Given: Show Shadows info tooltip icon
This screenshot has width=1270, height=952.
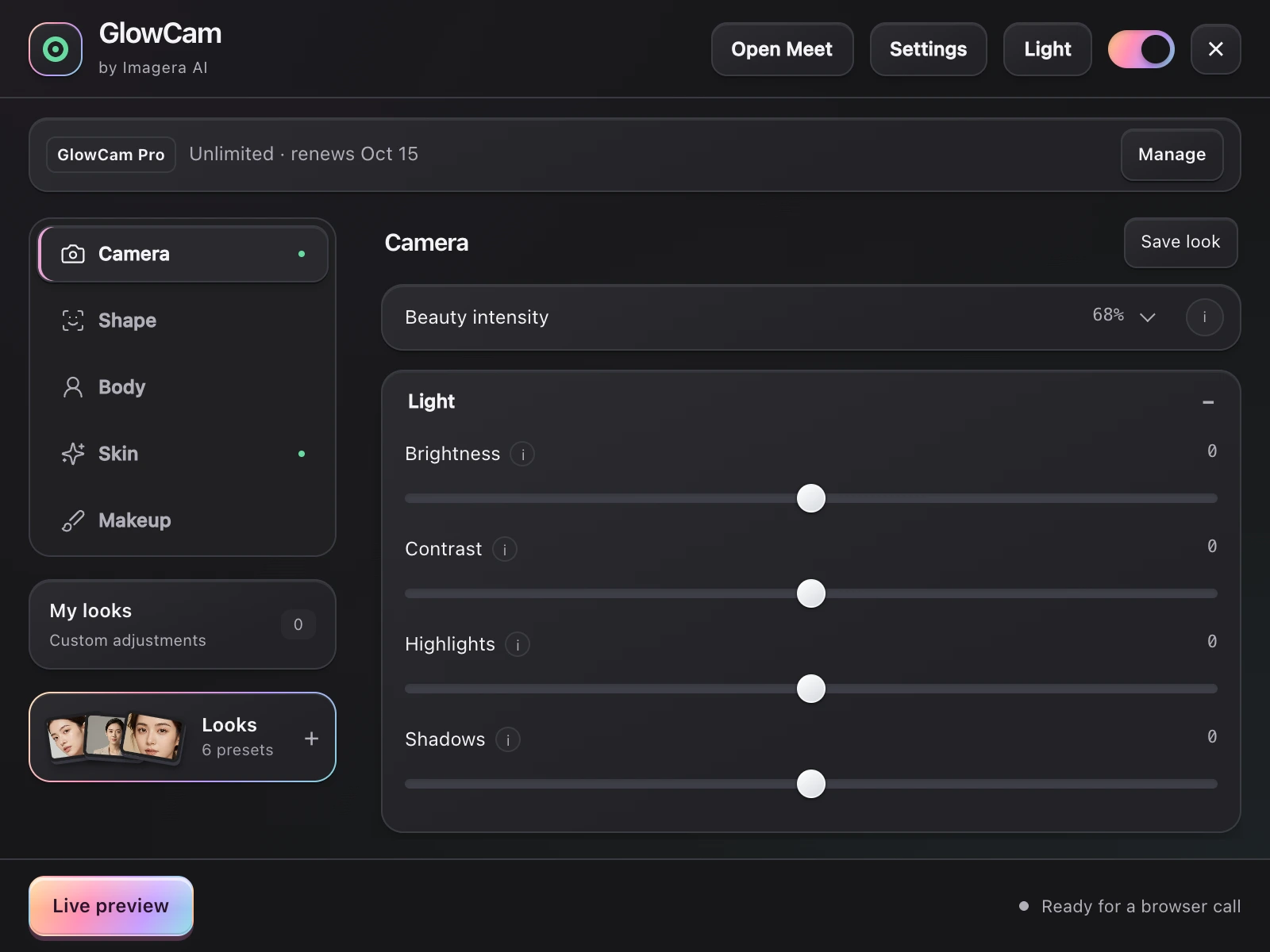Looking at the screenshot, I should coord(508,740).
